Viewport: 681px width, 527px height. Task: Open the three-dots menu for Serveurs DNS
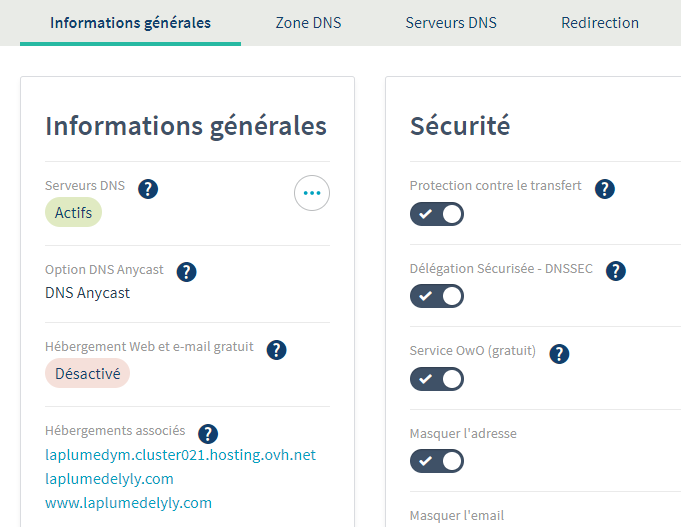point(312,193)
